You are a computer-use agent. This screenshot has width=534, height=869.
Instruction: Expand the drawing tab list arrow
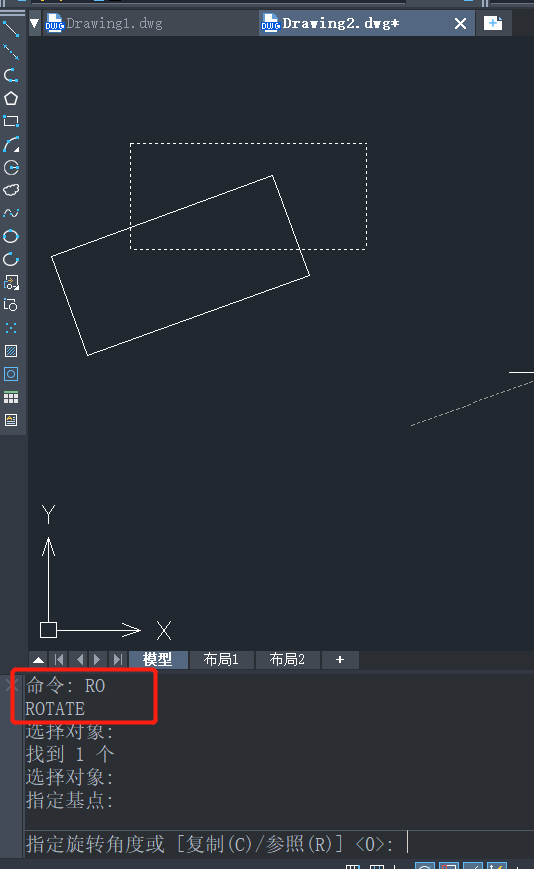(34, 23)
